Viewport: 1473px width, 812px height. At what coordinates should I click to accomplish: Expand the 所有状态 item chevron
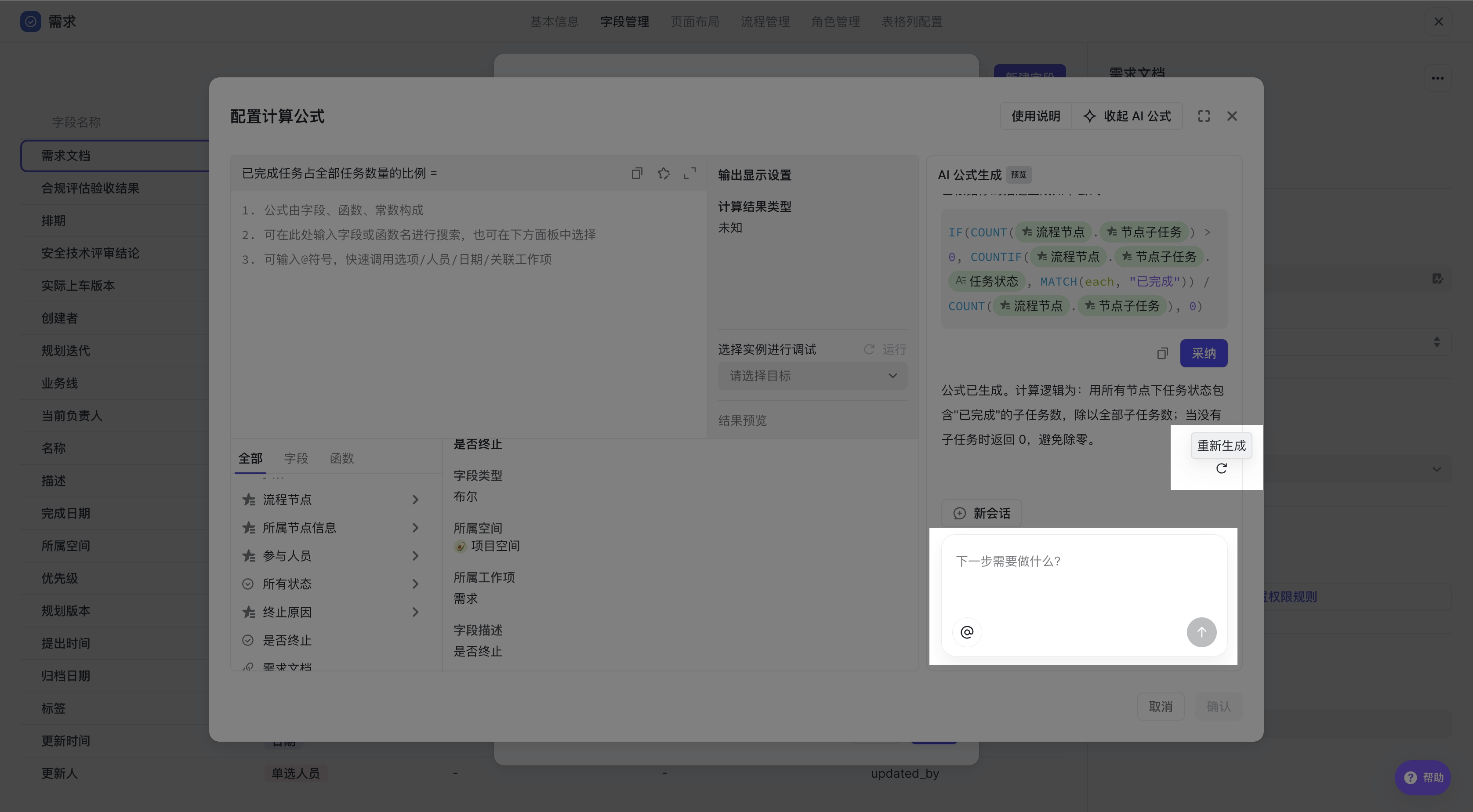(x=415, y=584)
